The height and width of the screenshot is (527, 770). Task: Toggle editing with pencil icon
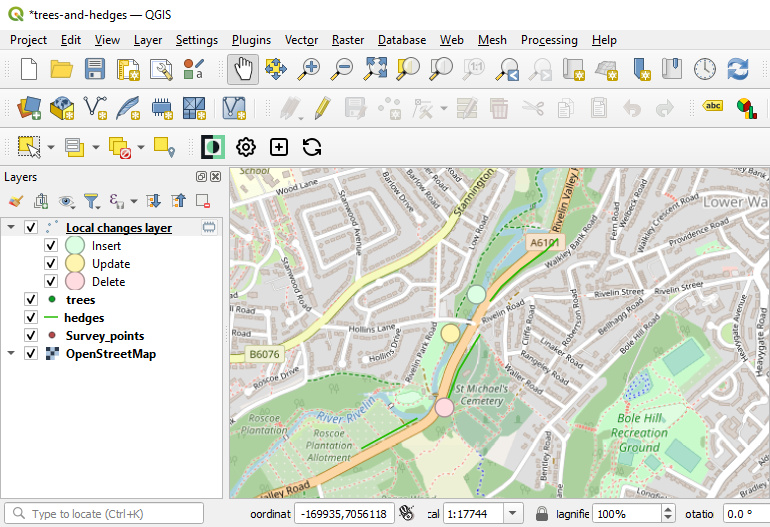point(323,108)
